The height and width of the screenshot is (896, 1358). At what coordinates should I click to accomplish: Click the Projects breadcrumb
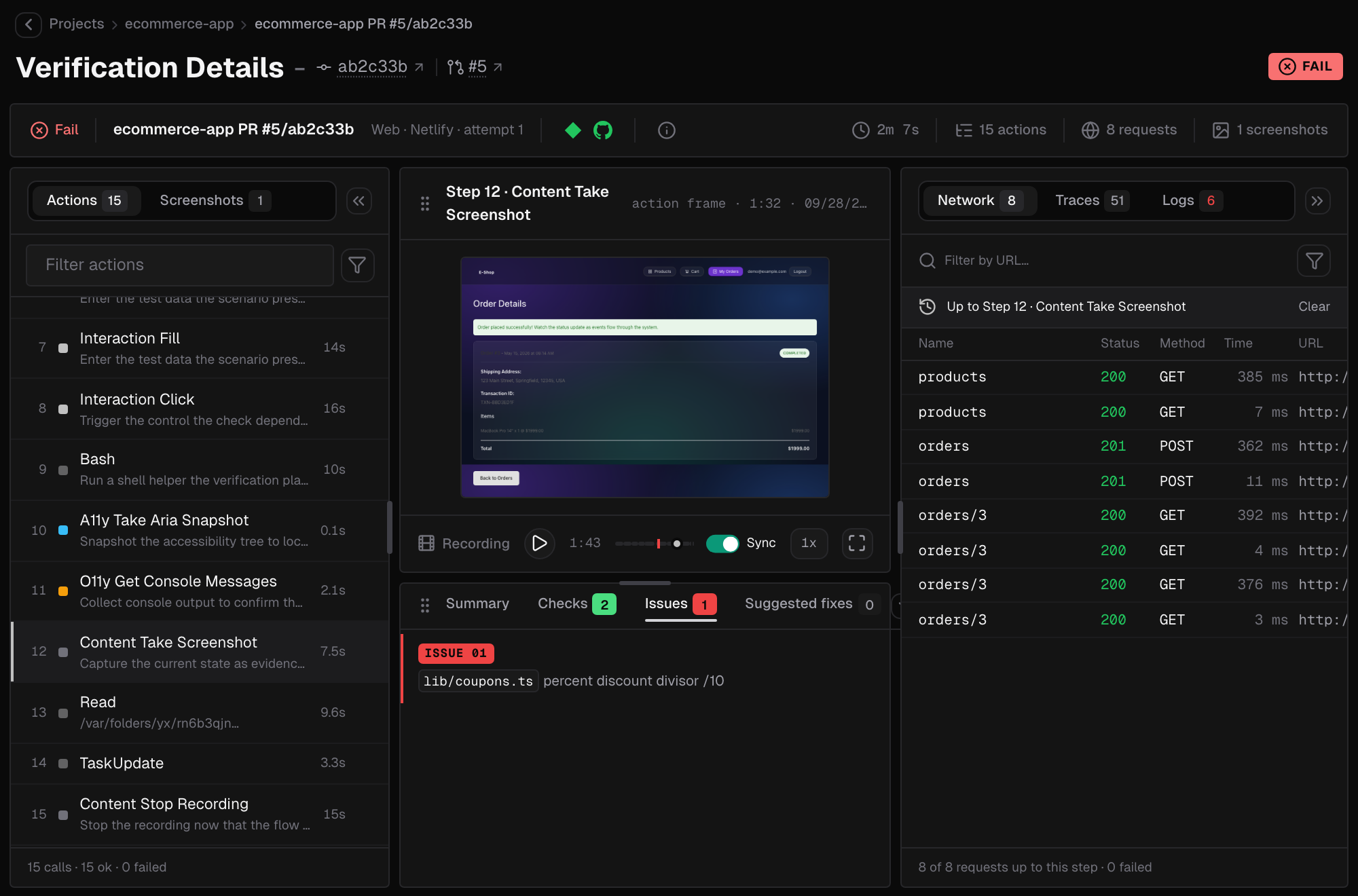[77, 24]
